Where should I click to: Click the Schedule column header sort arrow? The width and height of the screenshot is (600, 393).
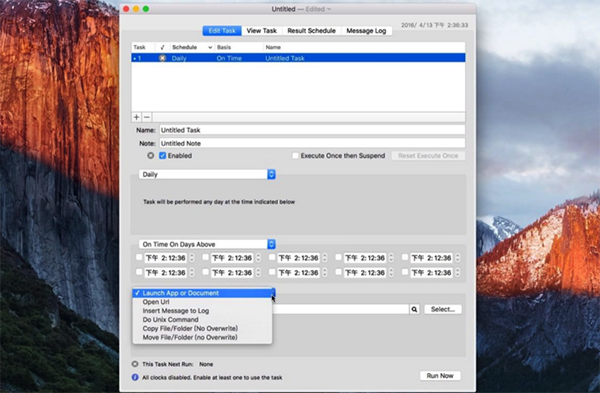[210, 47]
